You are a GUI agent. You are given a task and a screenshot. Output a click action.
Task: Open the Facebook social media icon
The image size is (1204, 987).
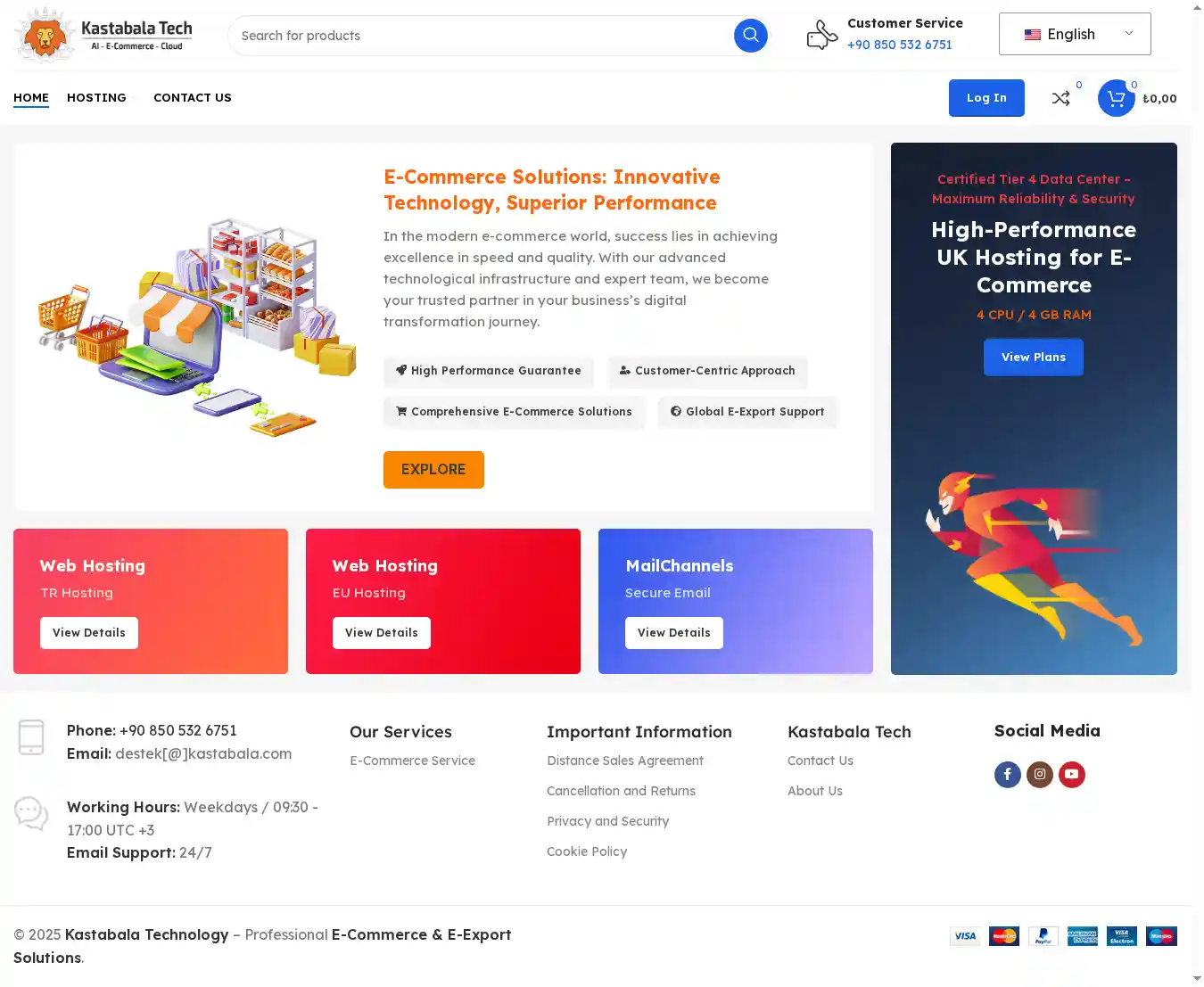(x=1007, y=774)
